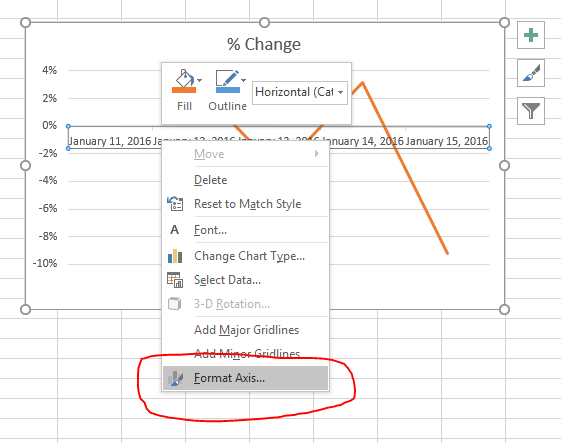This screenshot has height=443, width=561.
Task: Open Chart Elements plus button
Action: 531,35
